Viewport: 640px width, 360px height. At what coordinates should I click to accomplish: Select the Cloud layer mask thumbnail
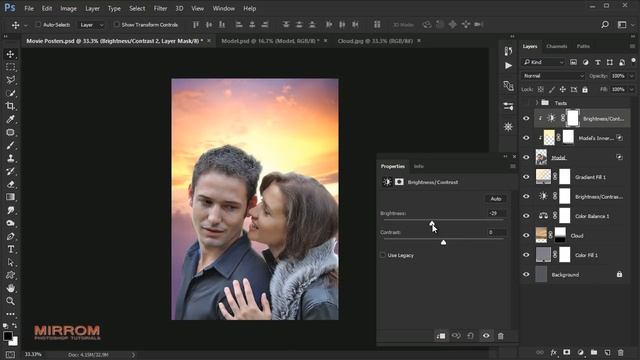coord(560,235)
